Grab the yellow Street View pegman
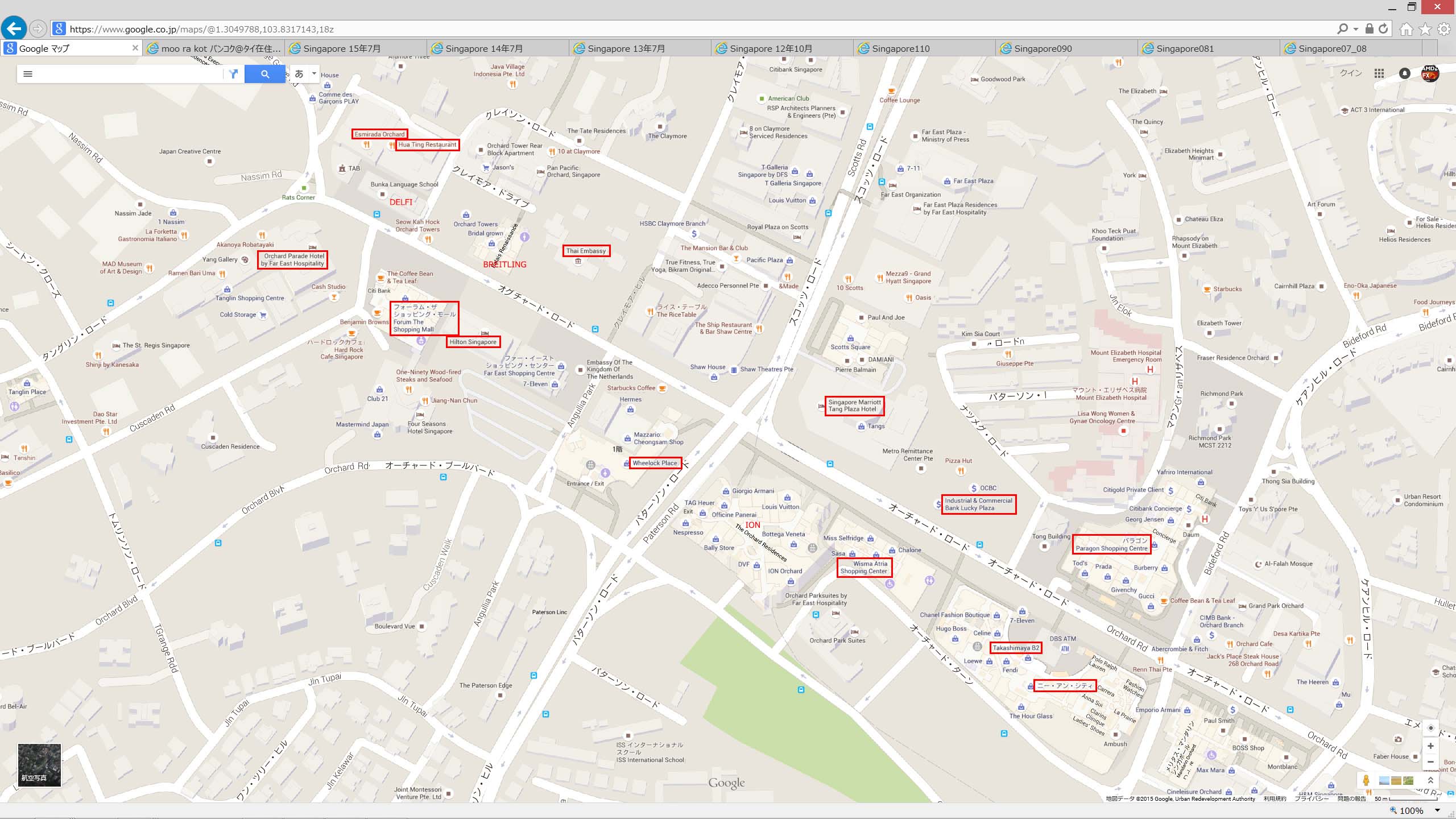 click(x=1366, y=780)
